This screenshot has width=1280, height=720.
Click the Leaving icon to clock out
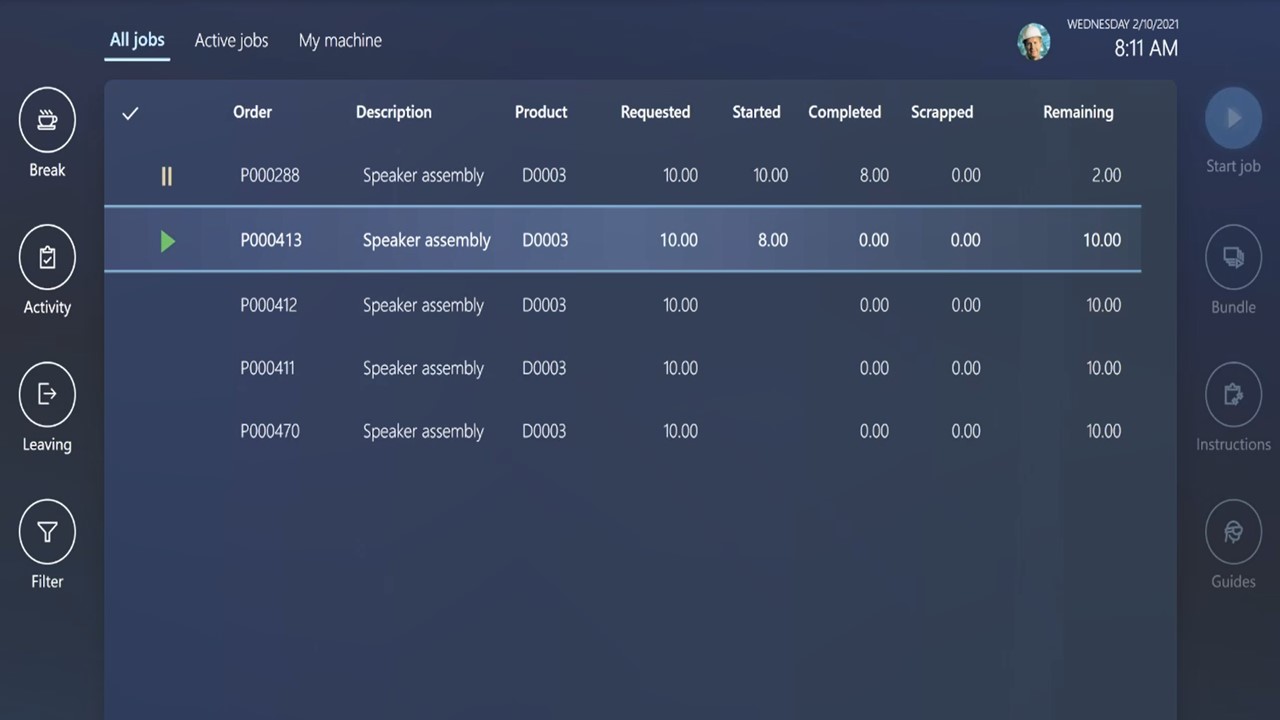(x=47, y=394)
